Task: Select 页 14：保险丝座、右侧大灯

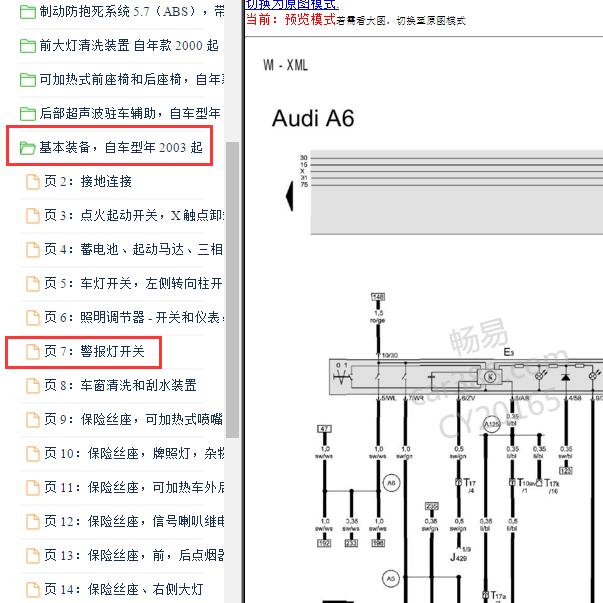Action: [x=115, y=589]
